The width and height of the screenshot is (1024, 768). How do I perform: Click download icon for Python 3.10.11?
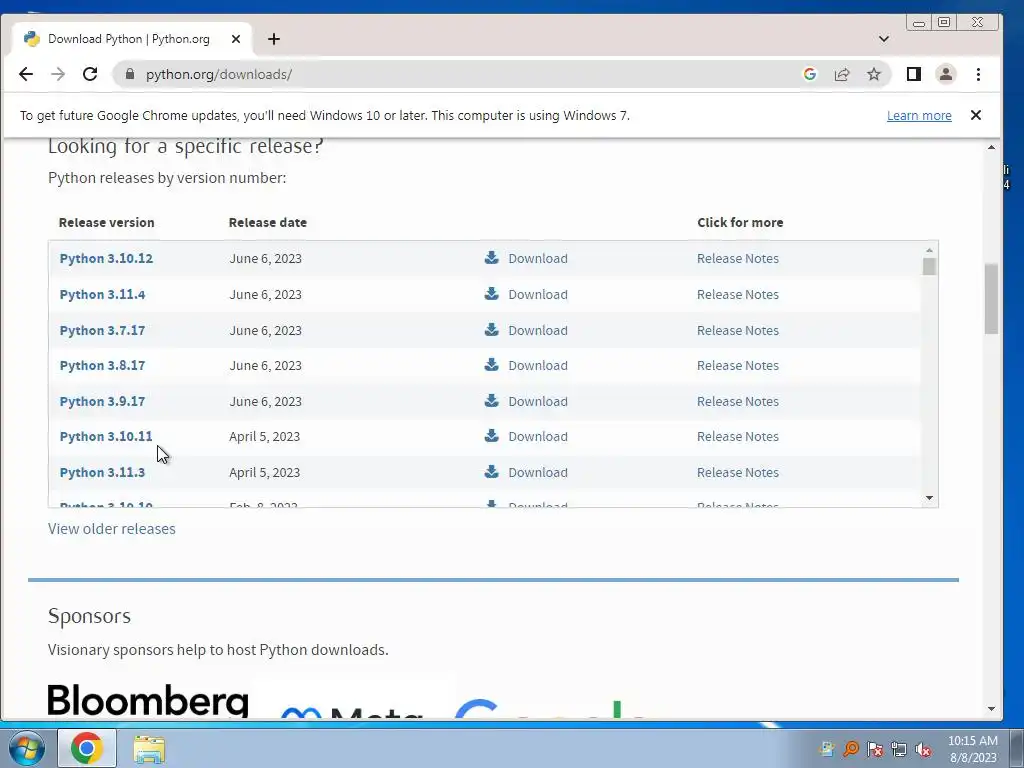pyautogui.click(x=492, y=436)
